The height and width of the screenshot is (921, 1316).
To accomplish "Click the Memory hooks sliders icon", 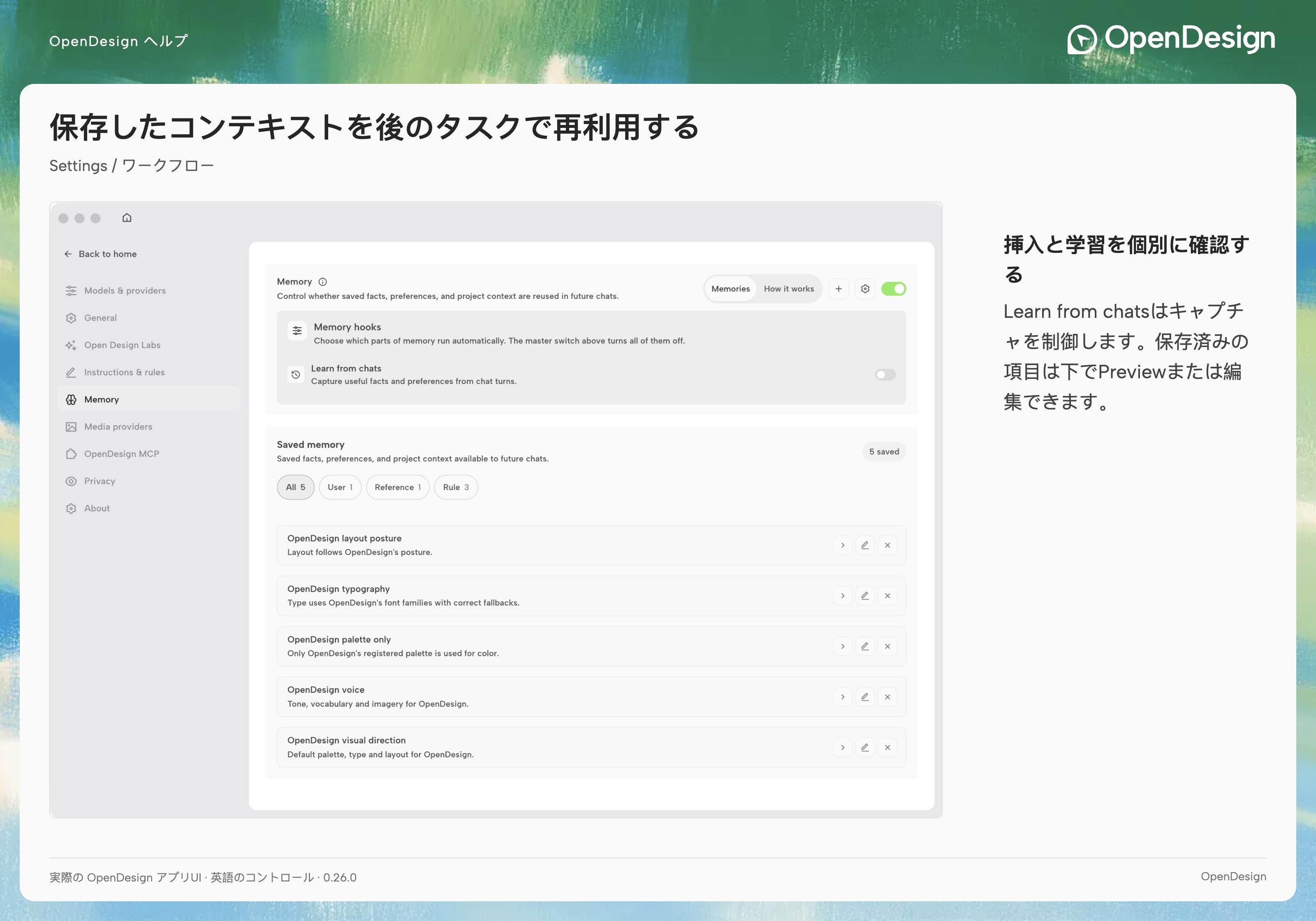I will [x=297, y=331].
